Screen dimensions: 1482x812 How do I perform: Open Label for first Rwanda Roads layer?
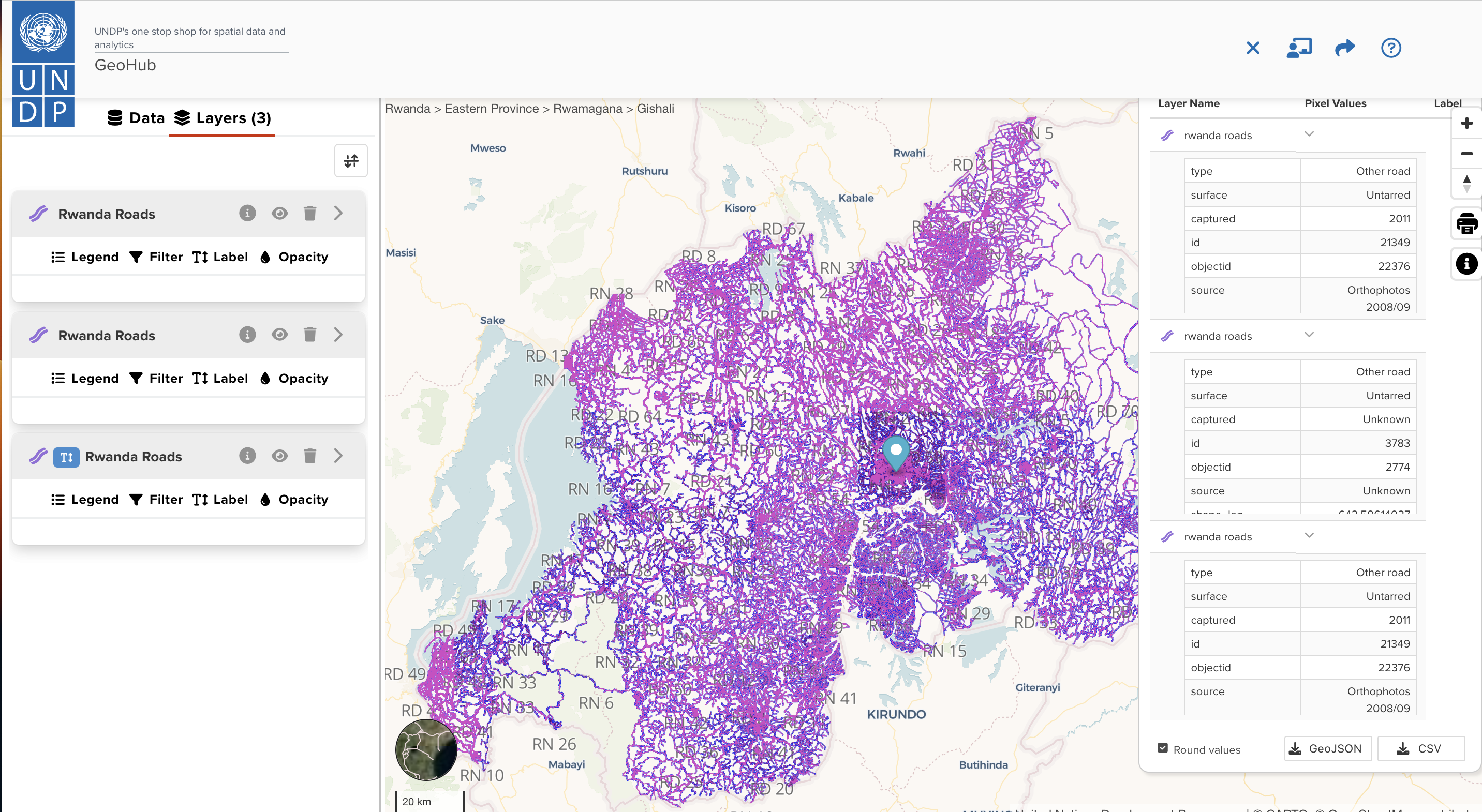click(x=220, y=257)
